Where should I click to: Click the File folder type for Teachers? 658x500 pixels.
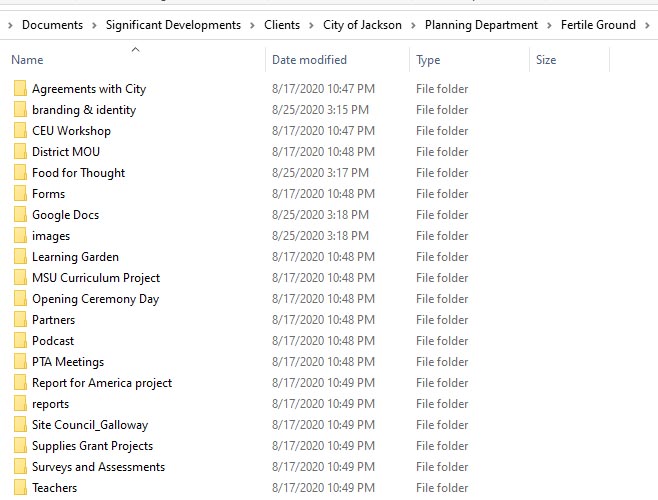click(442, 487)
